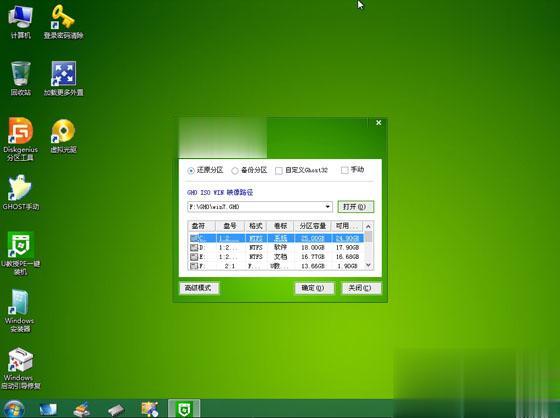Click the colorful taskbar icon beside the installer
560x418 pixels.
pos(150,409)
